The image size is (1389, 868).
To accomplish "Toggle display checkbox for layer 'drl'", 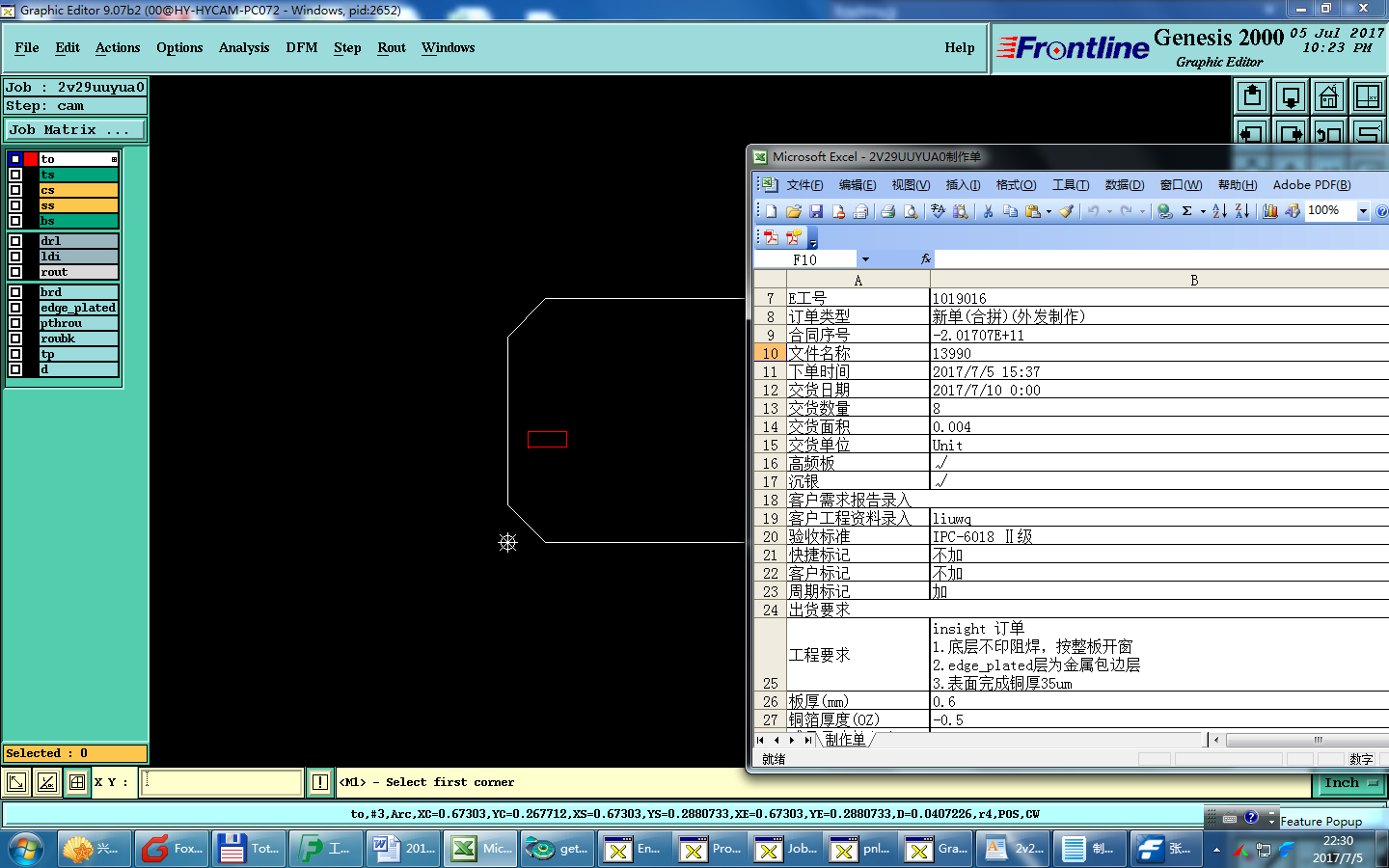I will coord(15,241).
